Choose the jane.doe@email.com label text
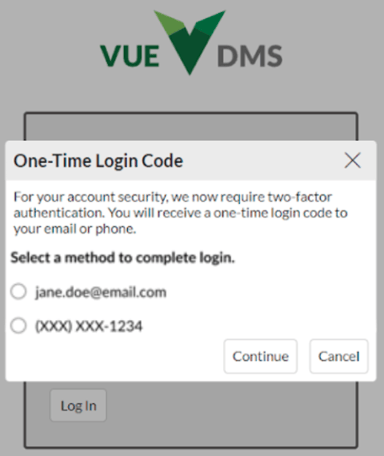The image size is (384, 456). point(101,292)
